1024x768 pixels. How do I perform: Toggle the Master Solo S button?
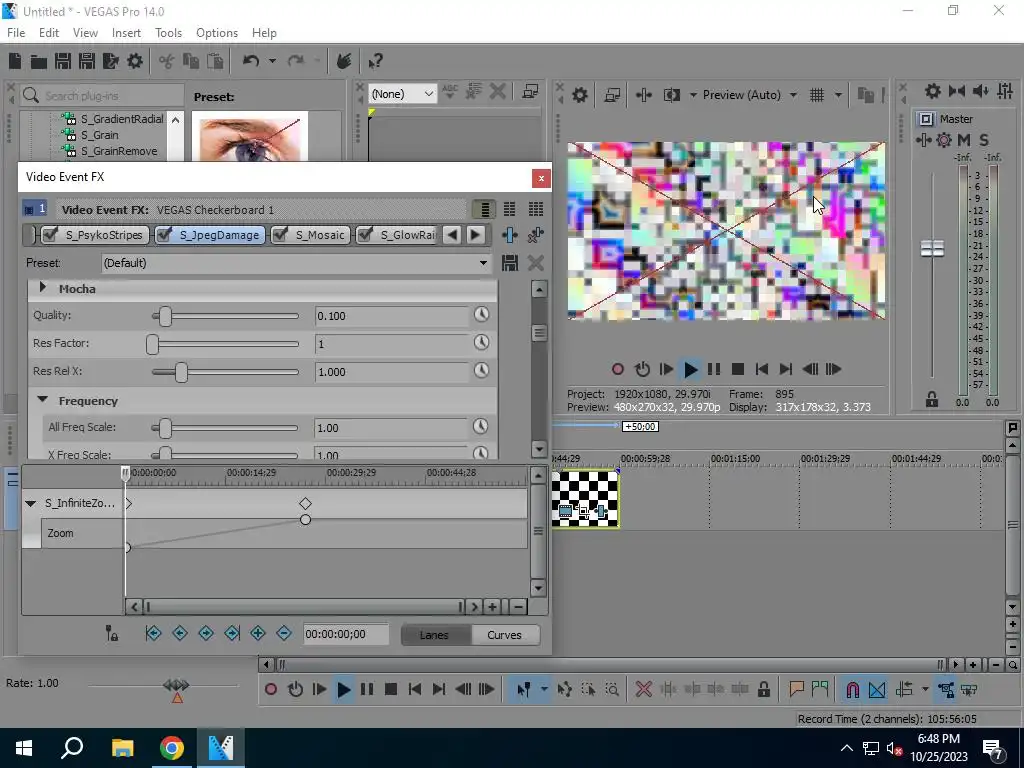[x=984, y=140]
